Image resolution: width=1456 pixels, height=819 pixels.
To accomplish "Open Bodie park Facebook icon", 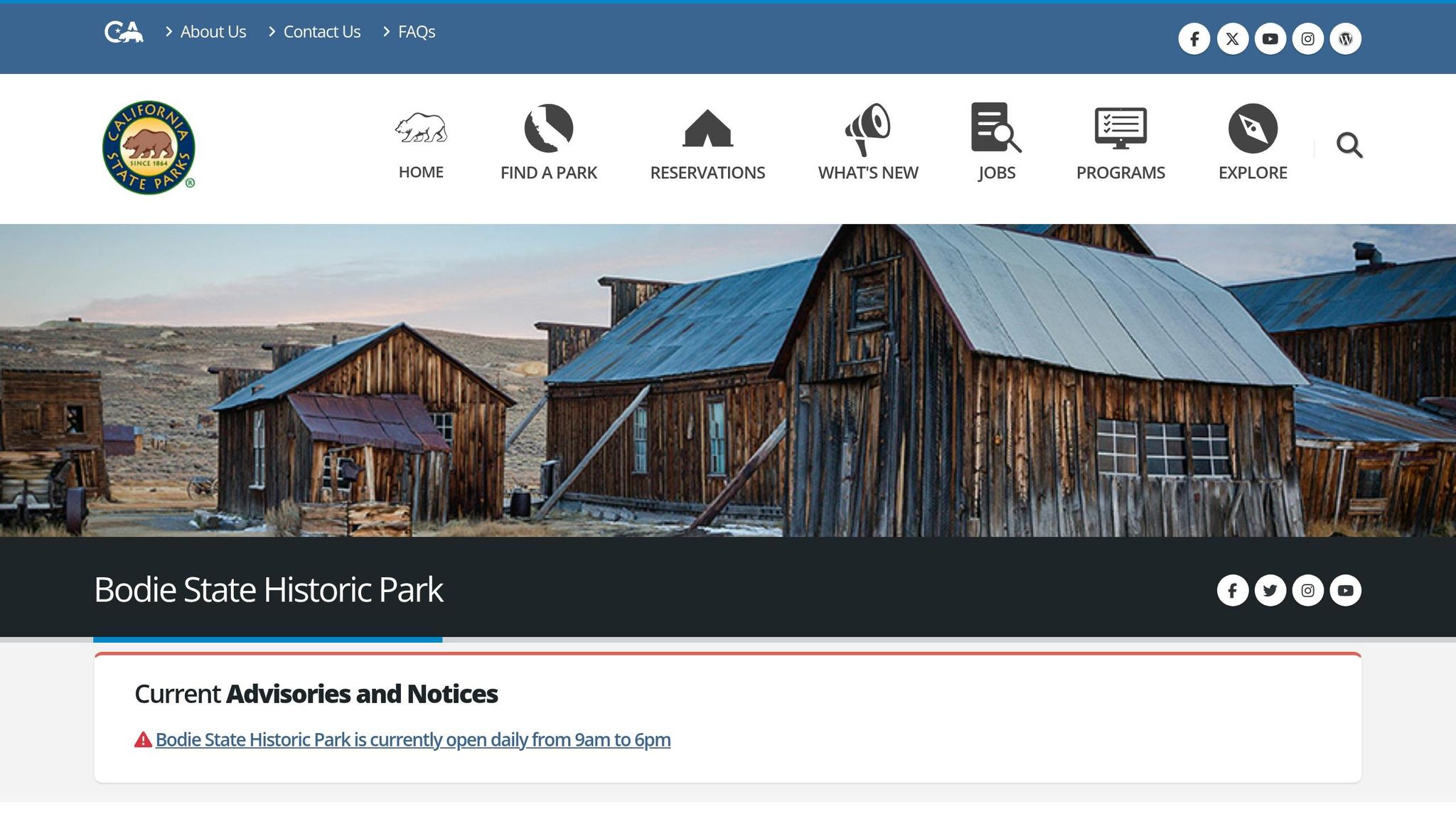I will point(1233,590).
